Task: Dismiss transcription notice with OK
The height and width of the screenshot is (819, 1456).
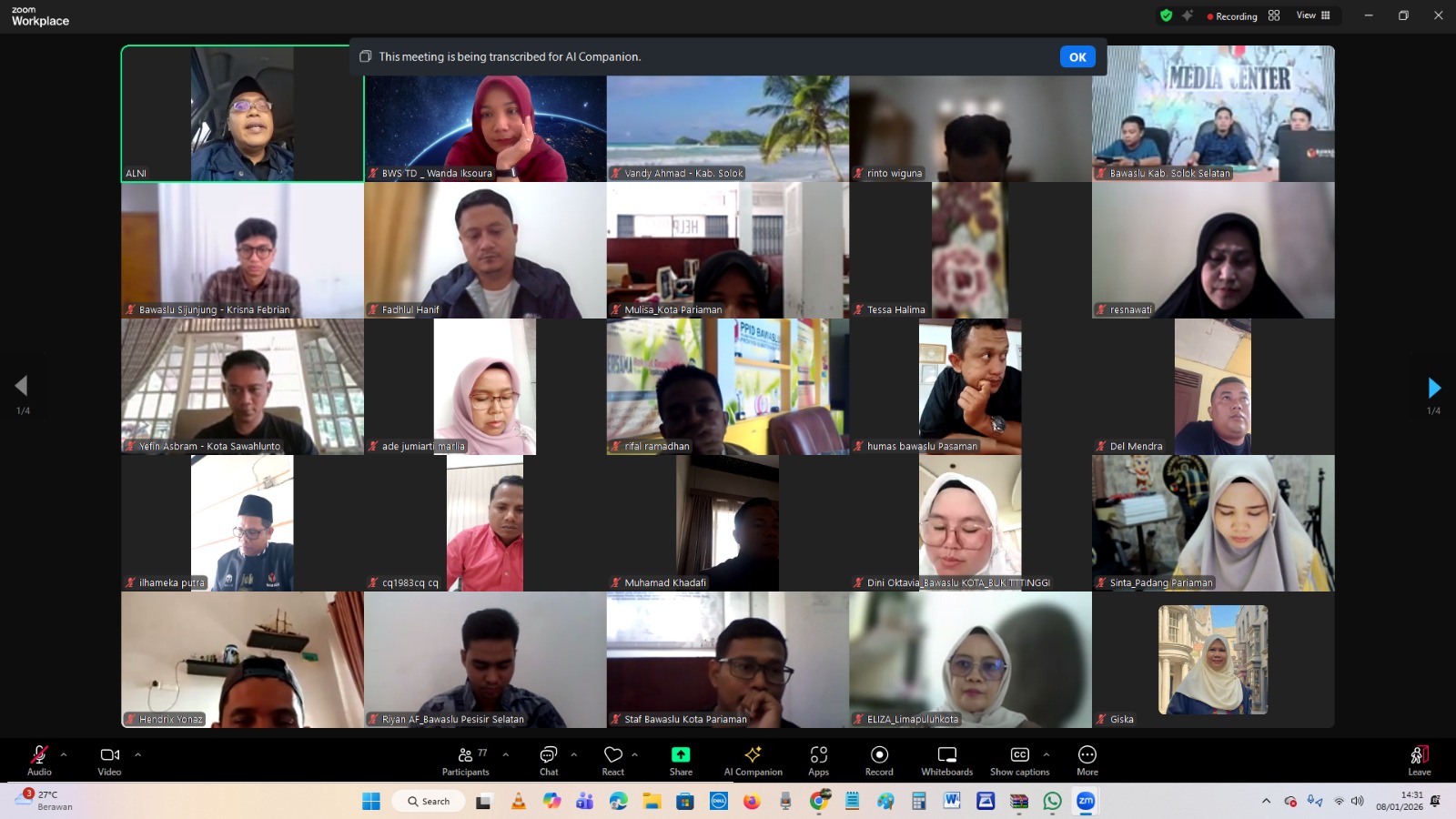Action: (1077, 56)
